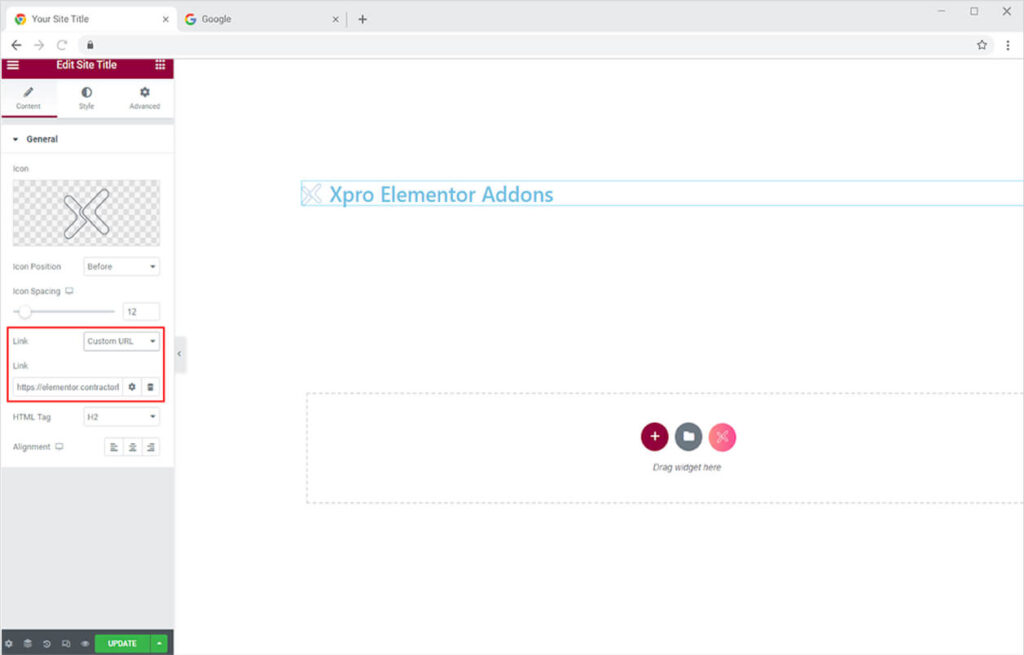Click the dynamic tags icon beside link field
Screen dimensions: 1024x655
pos(150,387)
